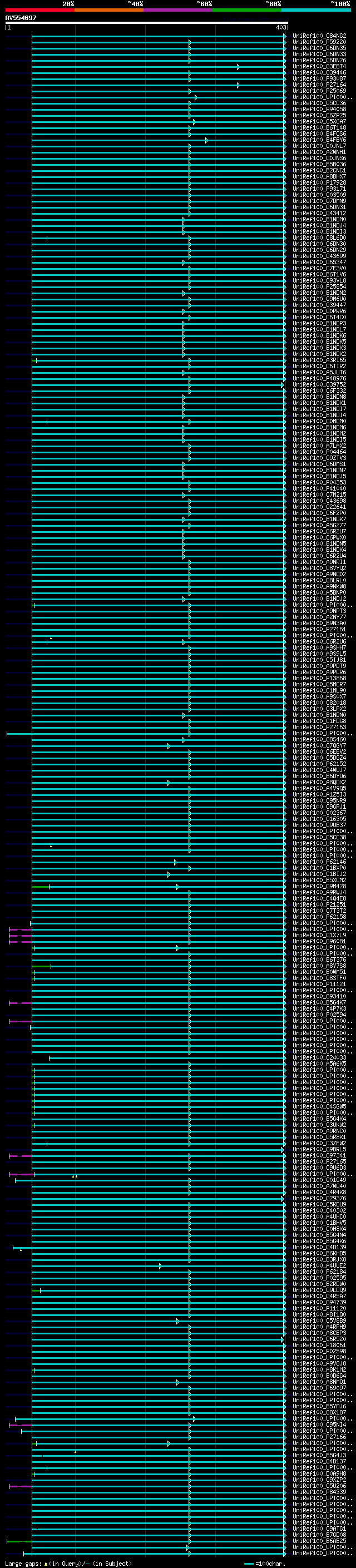The width and height of the screenshot is (356, 1568).
Task: Click hit label UniRef100_Q6PWX0
Action: coord(319,537)
